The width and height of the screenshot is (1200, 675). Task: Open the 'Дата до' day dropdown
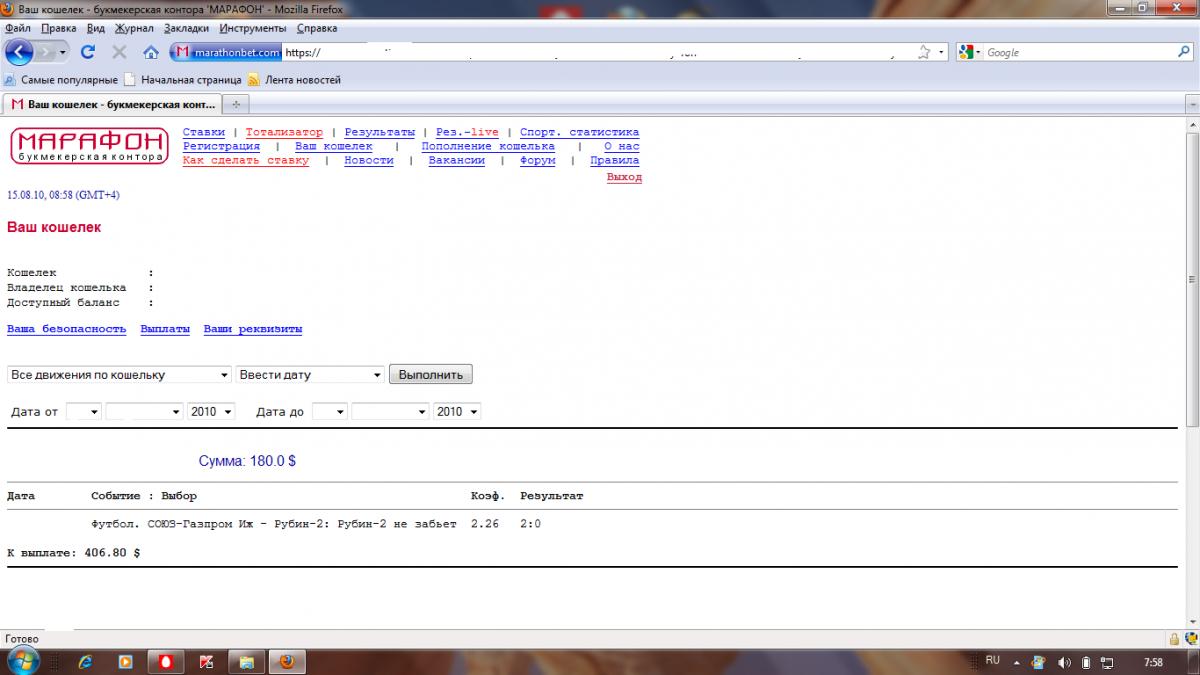(329, 412)
